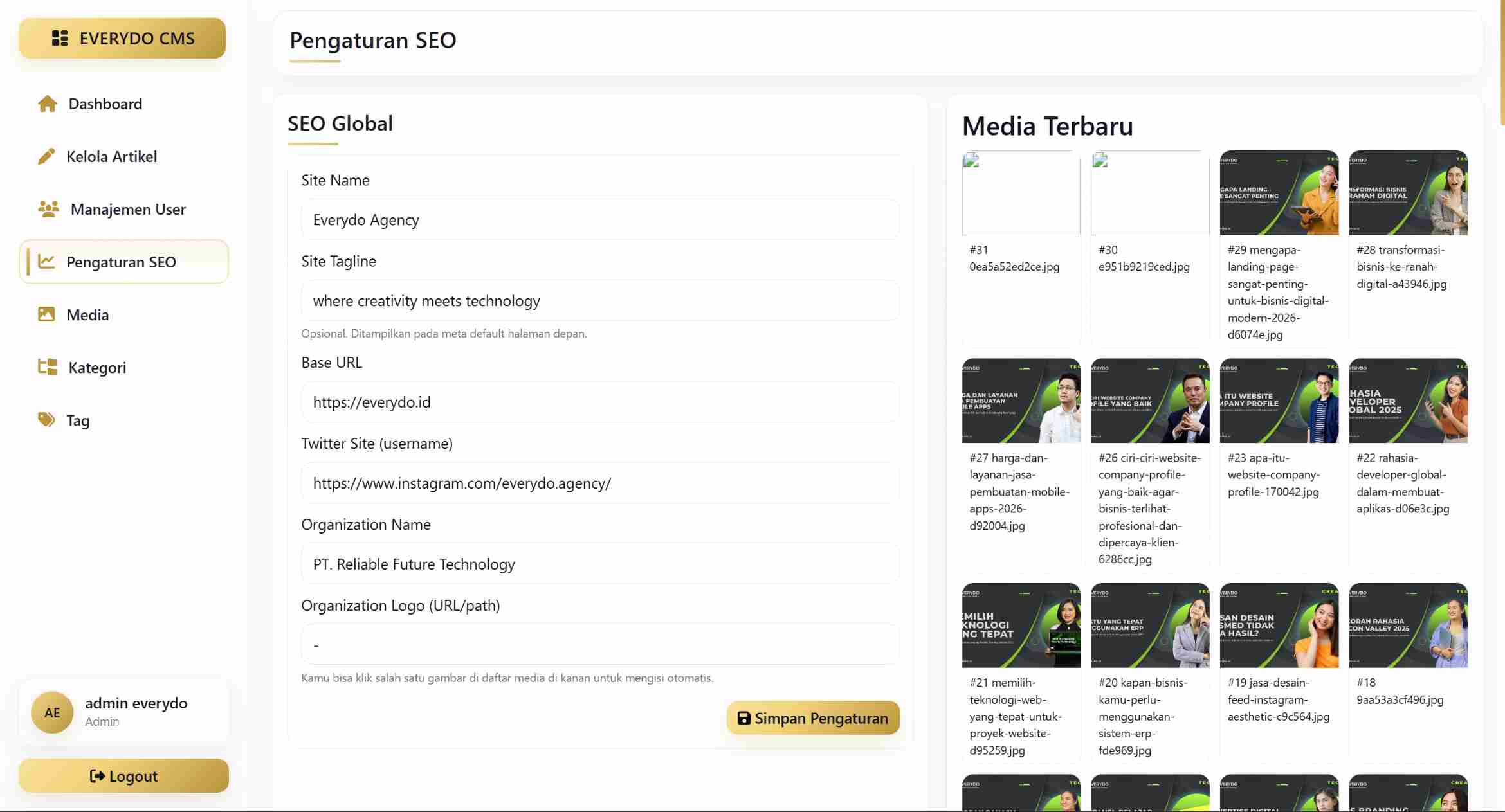
Task: Select media #22 rahasia developer thumbnail
Action: [x=1409, y=401]
